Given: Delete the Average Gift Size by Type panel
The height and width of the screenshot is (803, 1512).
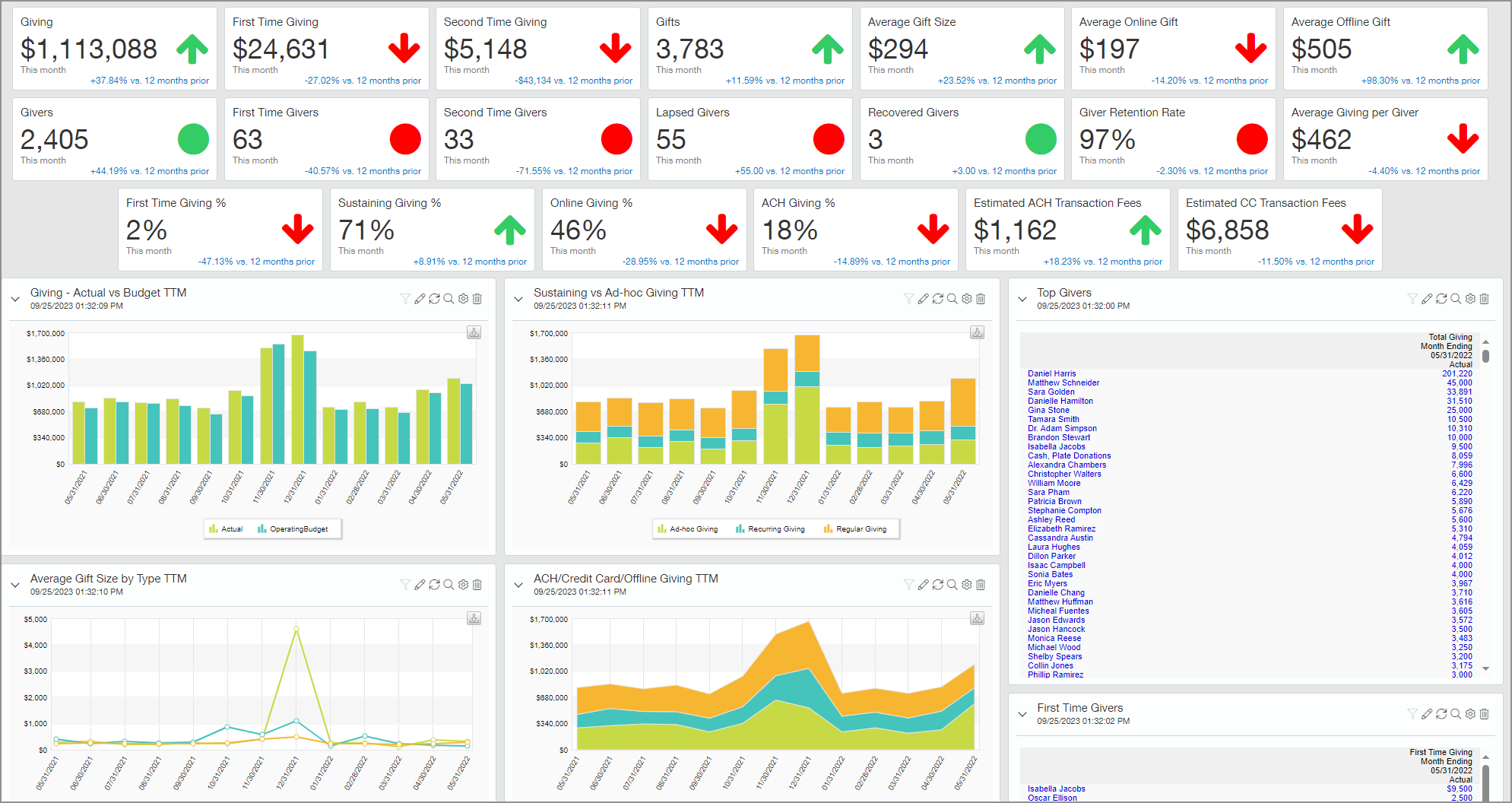Looking at the screenshot, I should 477,585.
